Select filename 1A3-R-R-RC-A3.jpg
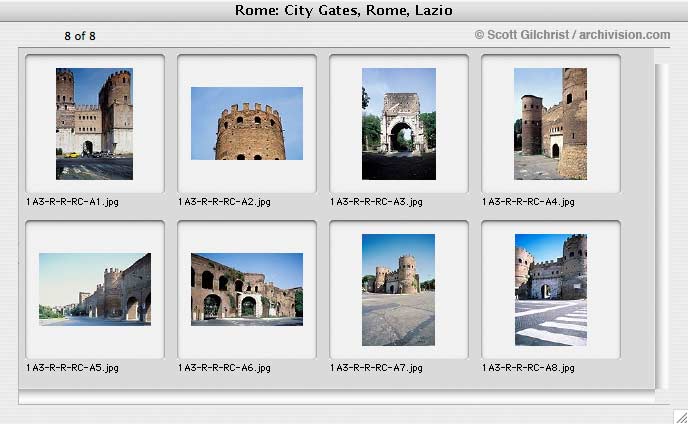This screenshot has width=688, height=424. pyautogui.click(x=376, y=202)
